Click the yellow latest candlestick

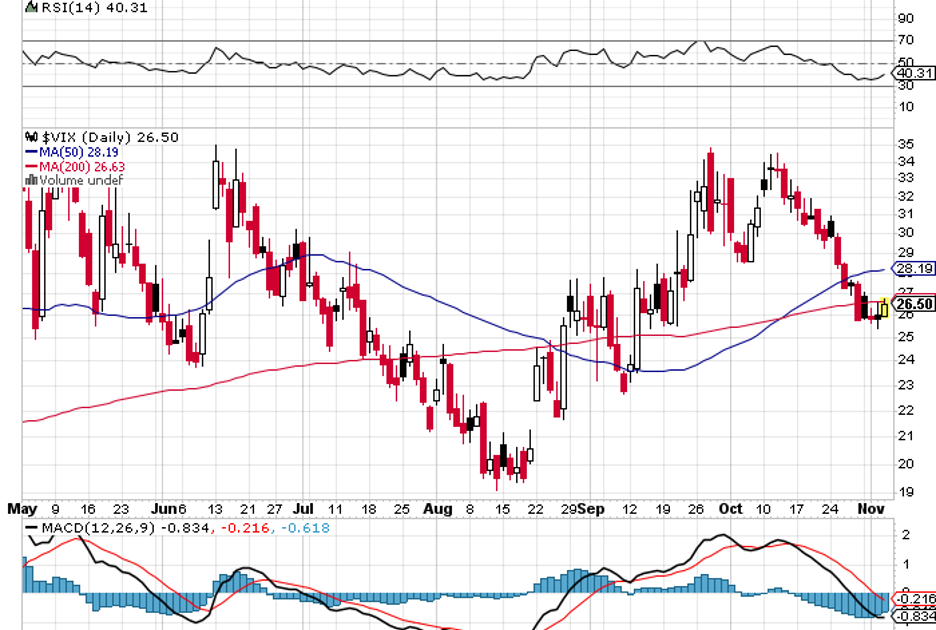[884, 308]
